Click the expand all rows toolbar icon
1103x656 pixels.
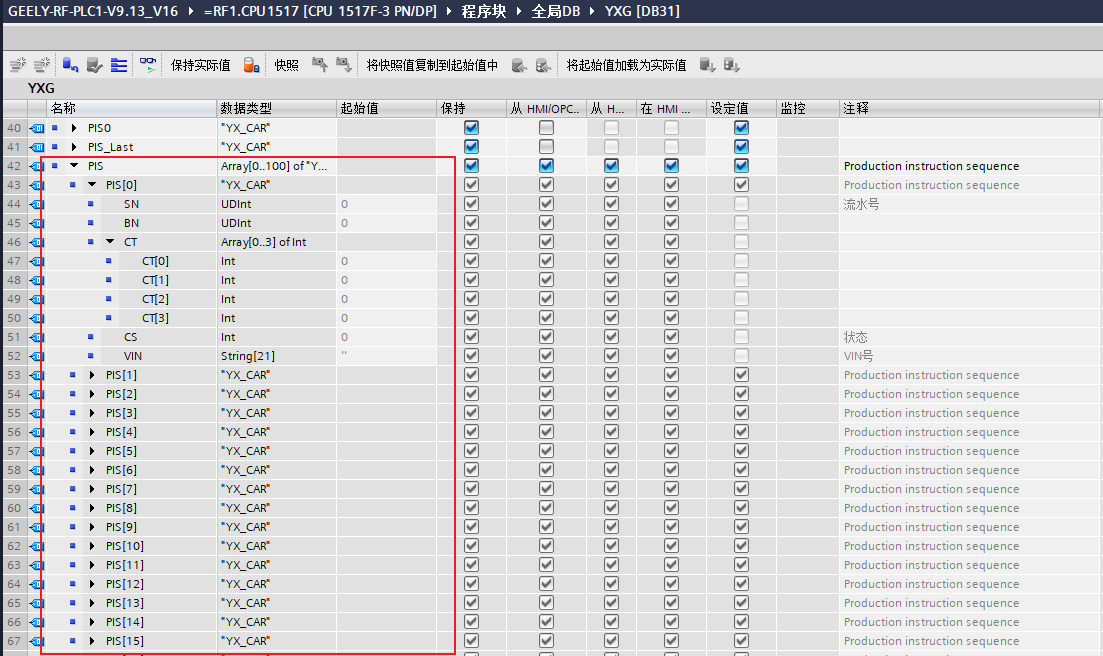[x=119, y=65]
